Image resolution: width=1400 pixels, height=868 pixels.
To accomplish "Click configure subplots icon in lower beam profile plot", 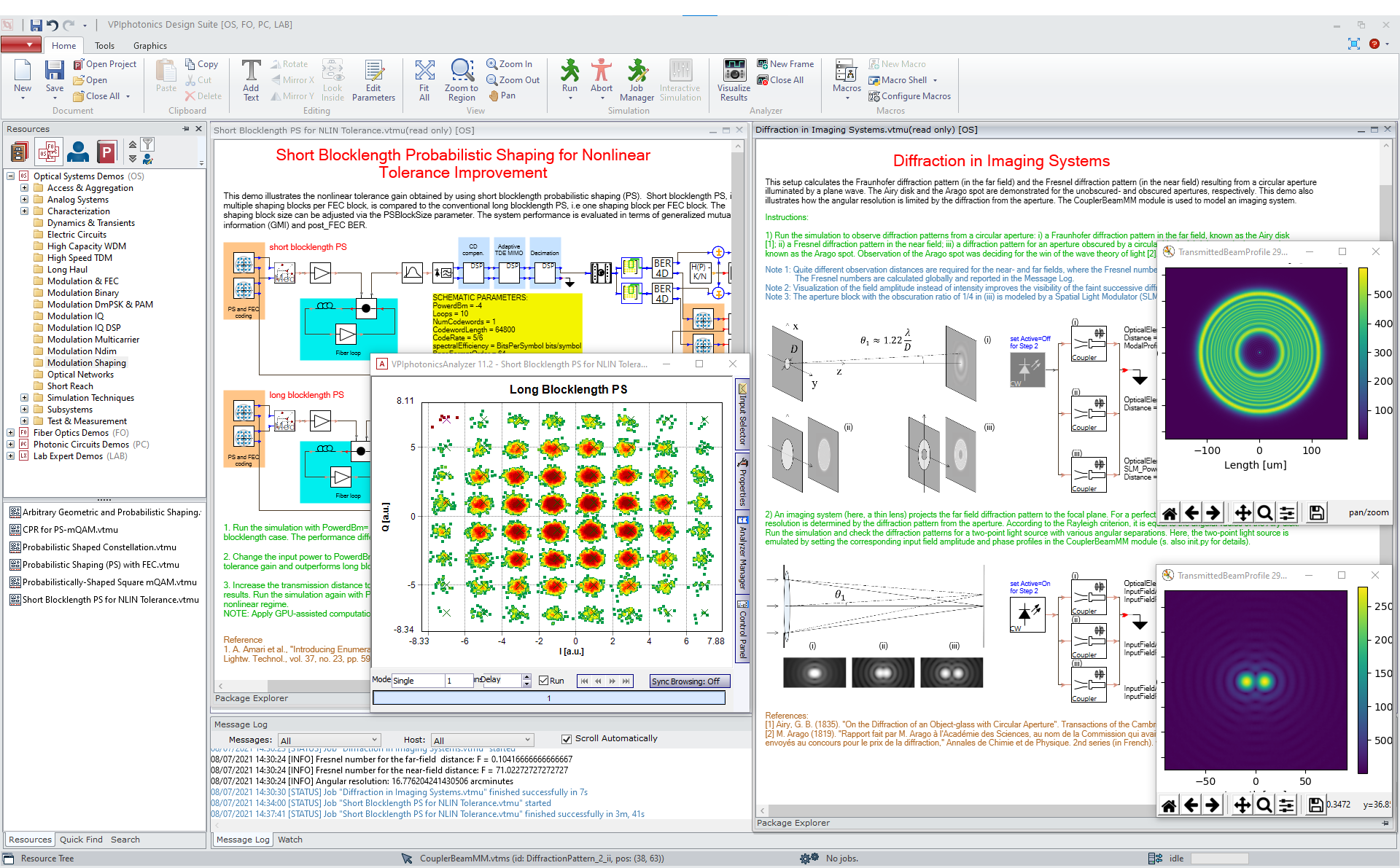I will [x=1286, y=805].
